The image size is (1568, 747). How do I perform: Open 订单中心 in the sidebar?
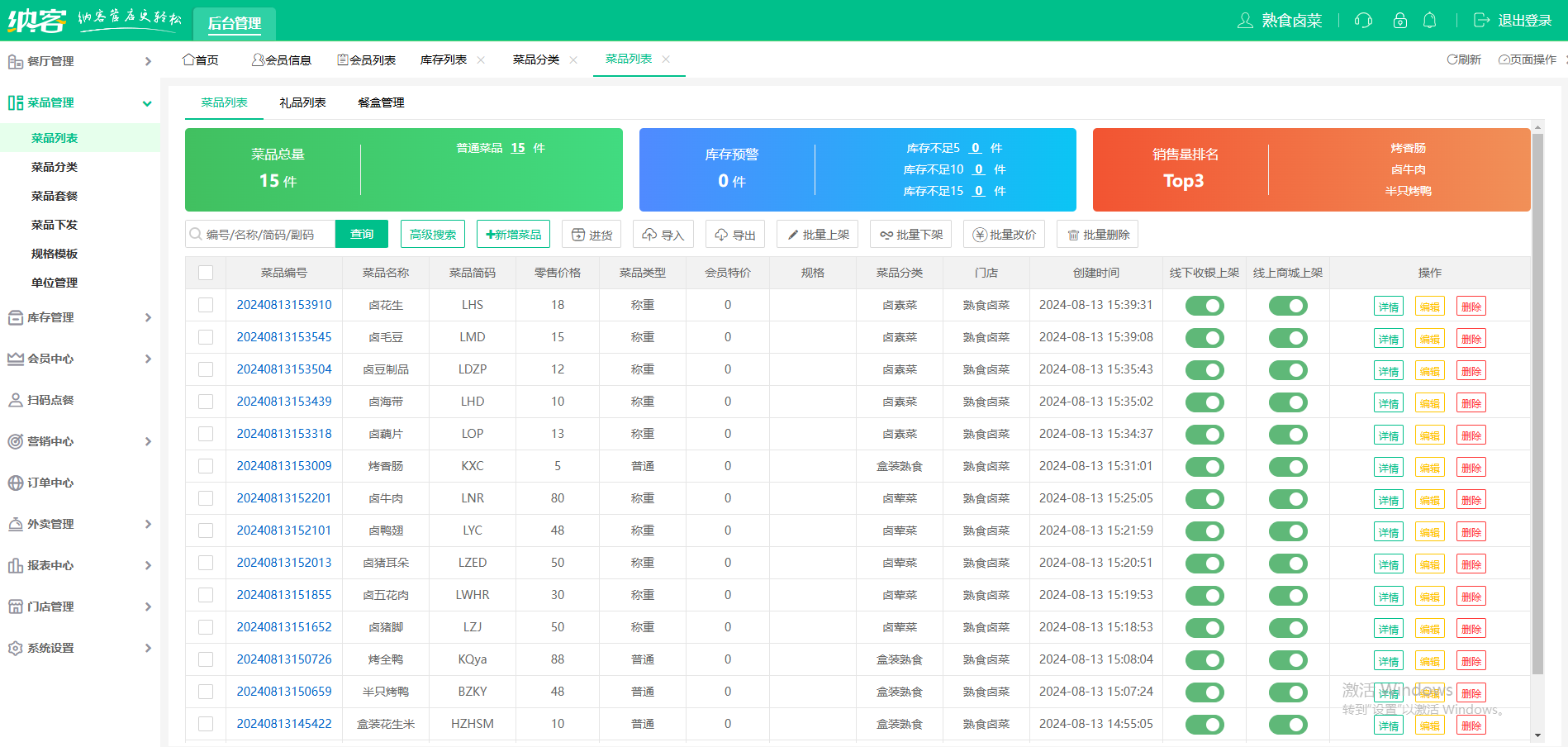pyautogui.click(x=50, y=483)
